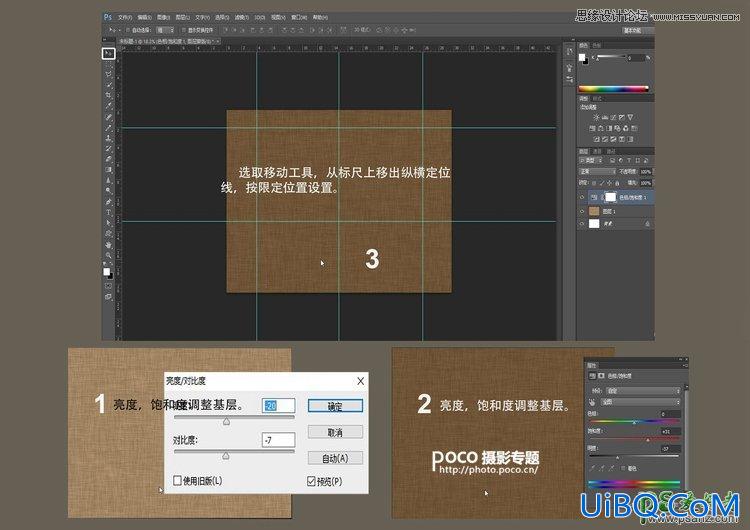
Task: Open the blend mode dropdown in Layers panel
Action: pos(597,171)
